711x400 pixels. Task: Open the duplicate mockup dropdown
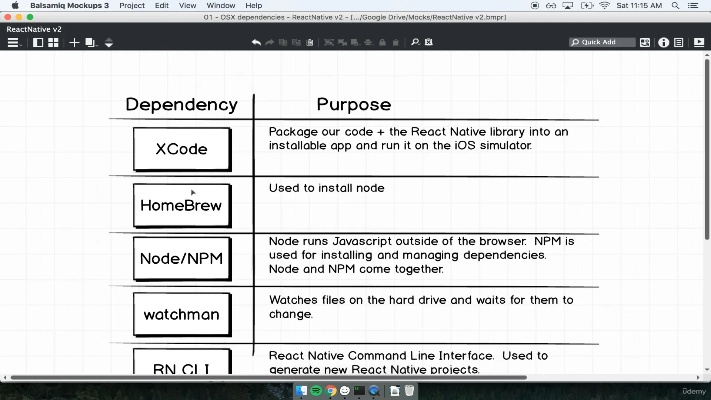tap(90, 43)
